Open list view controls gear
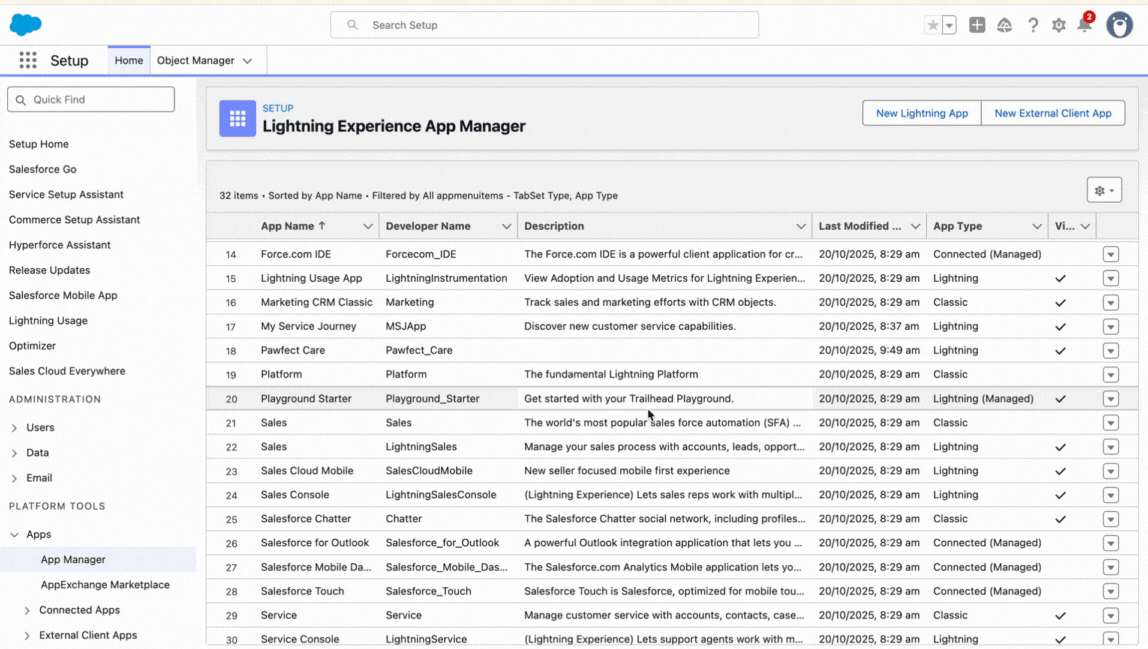The height and width of the screenshot is (649, 1148). click(x=1104, y=190)
